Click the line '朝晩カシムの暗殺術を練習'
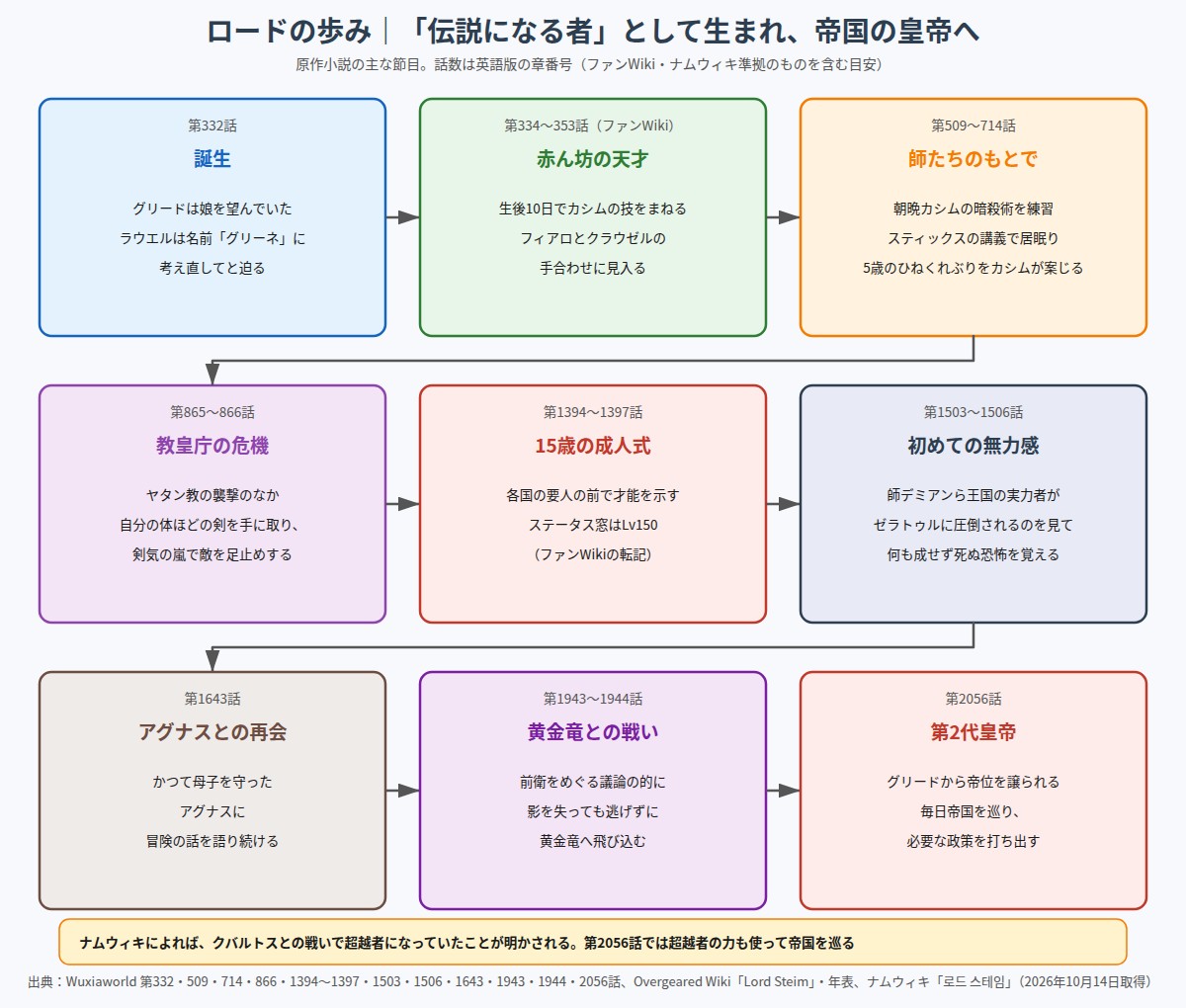 click(x=974, y=209)
